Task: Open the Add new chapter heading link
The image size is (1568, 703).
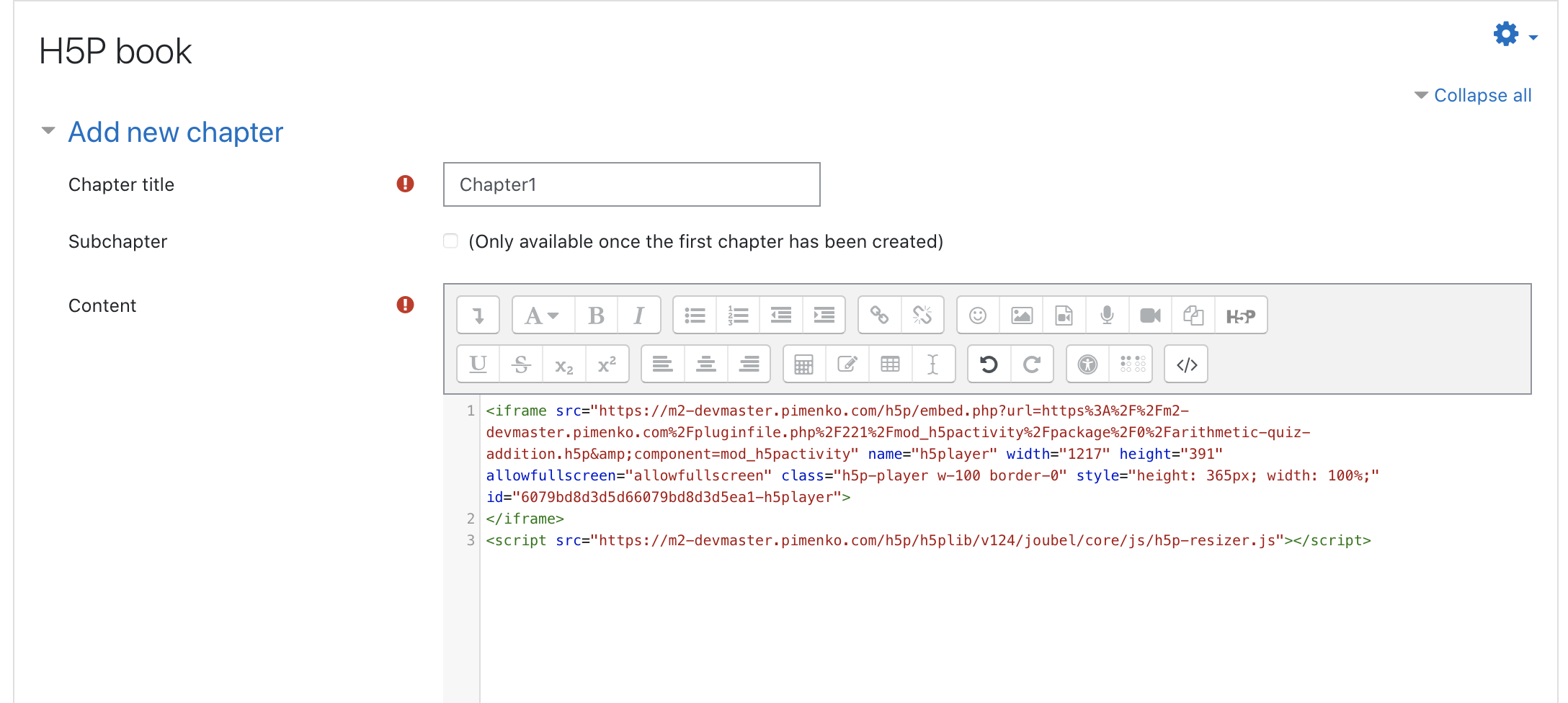Action: [176, 133]
